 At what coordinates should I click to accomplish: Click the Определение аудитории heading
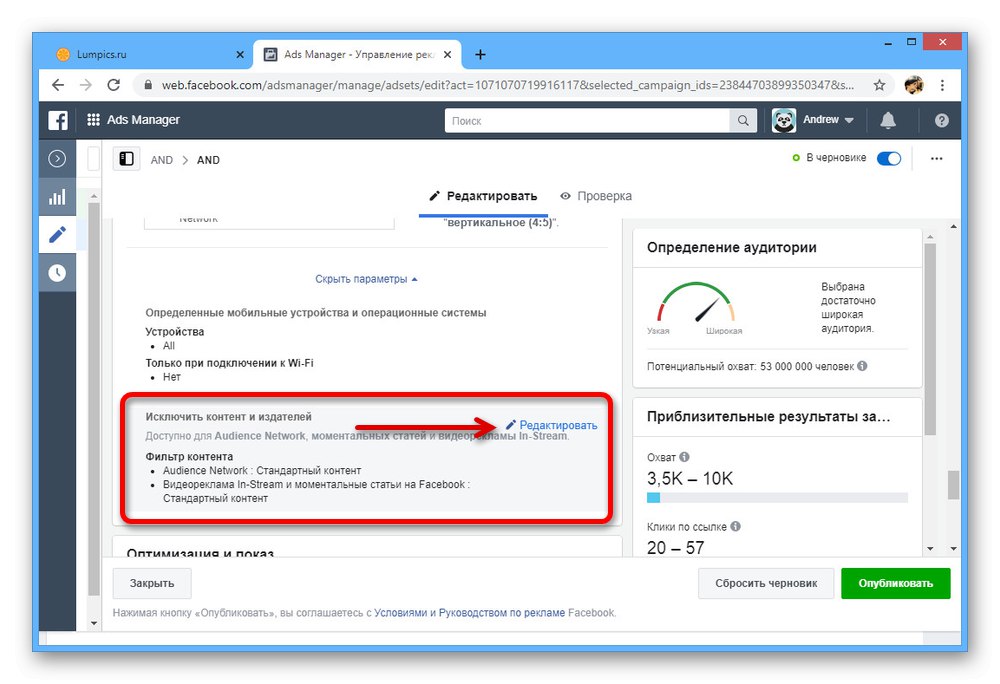[x=732, y=247]
